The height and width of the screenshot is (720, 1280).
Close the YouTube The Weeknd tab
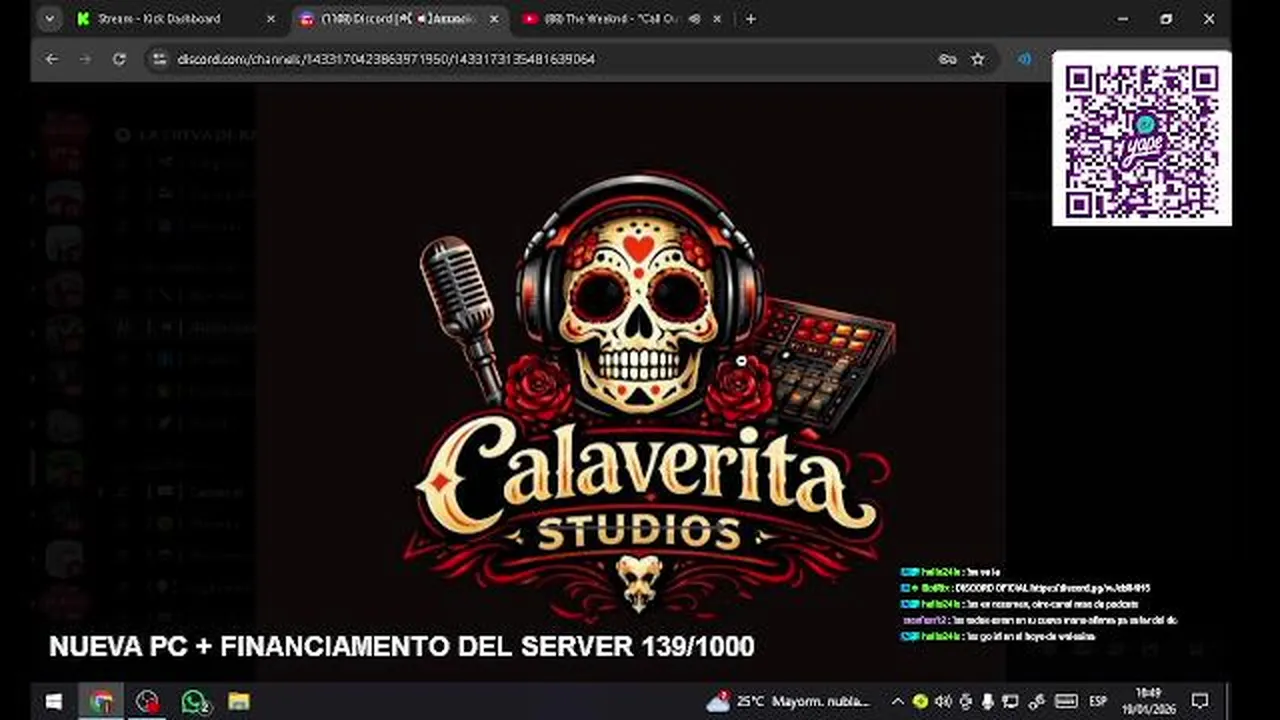(x=718, y=19)
